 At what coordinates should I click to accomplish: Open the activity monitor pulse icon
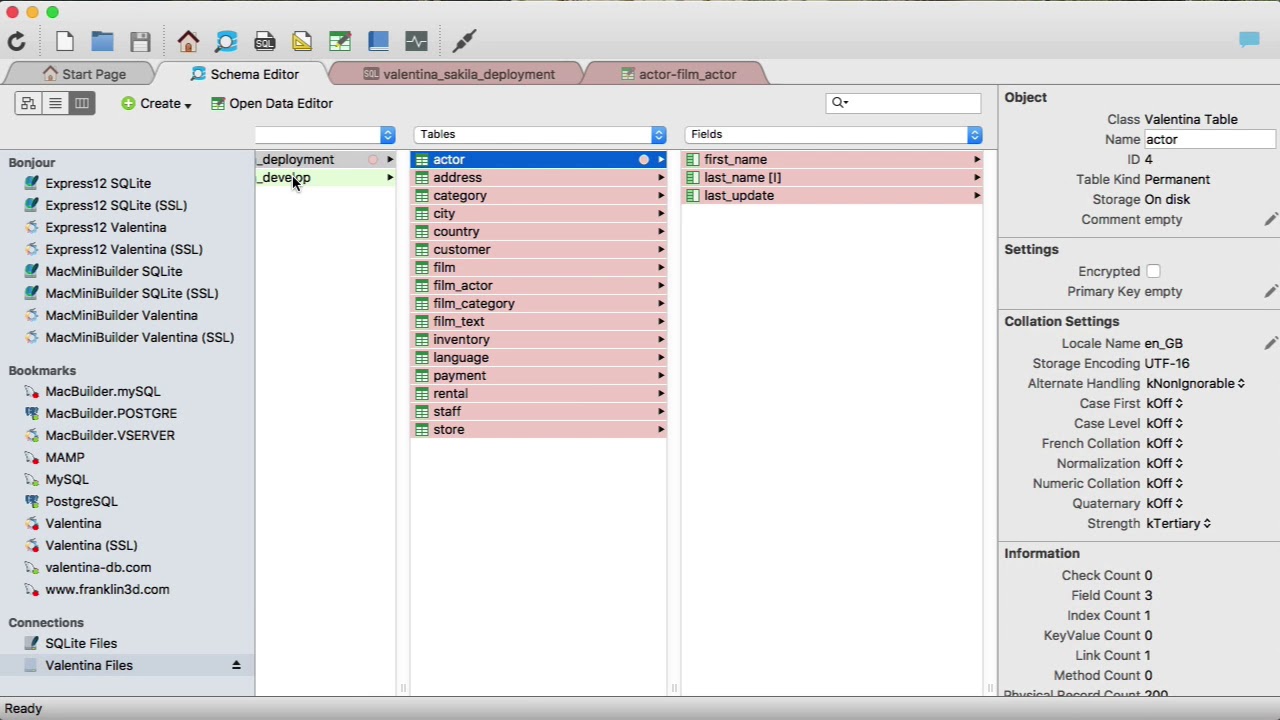coord(416,41)
